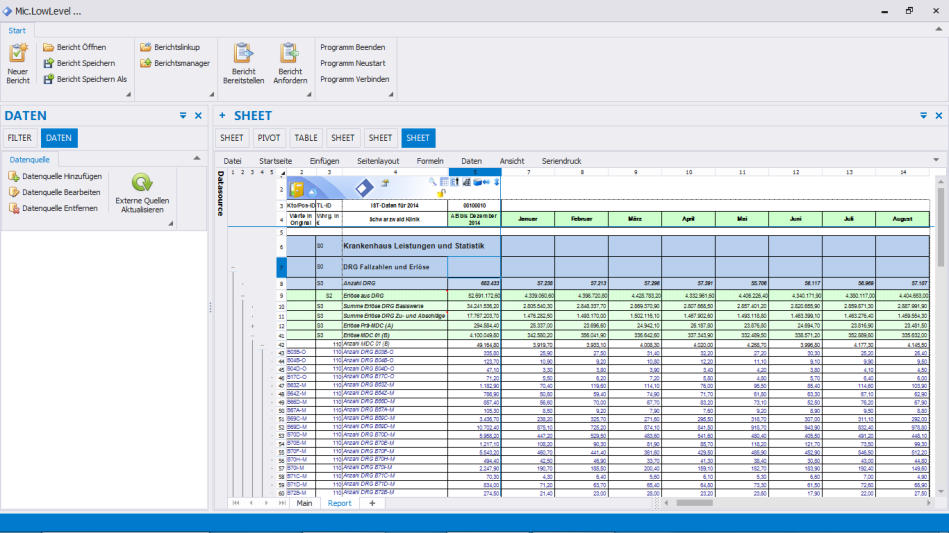Open the DATEN panel dropdown arrow
This screenshot has width=949, height=533.
pos(183,116)
